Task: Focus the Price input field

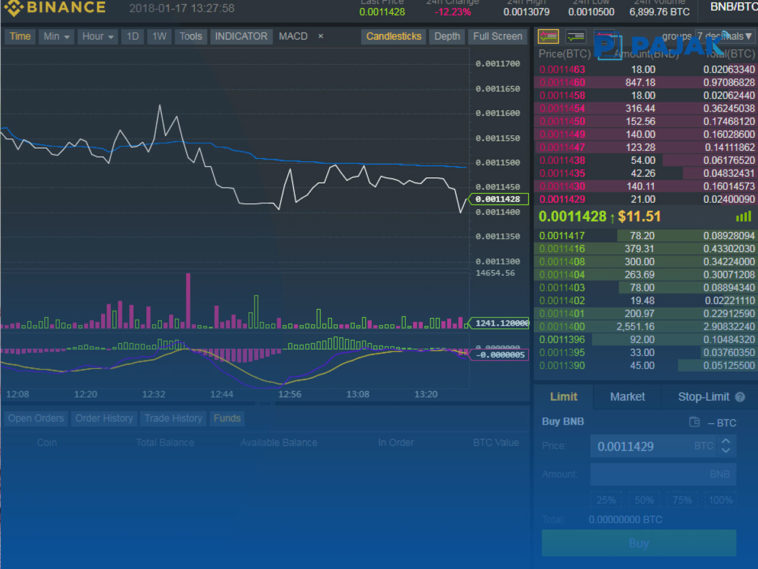Action: pyautogui.click(x=663, y=446)
